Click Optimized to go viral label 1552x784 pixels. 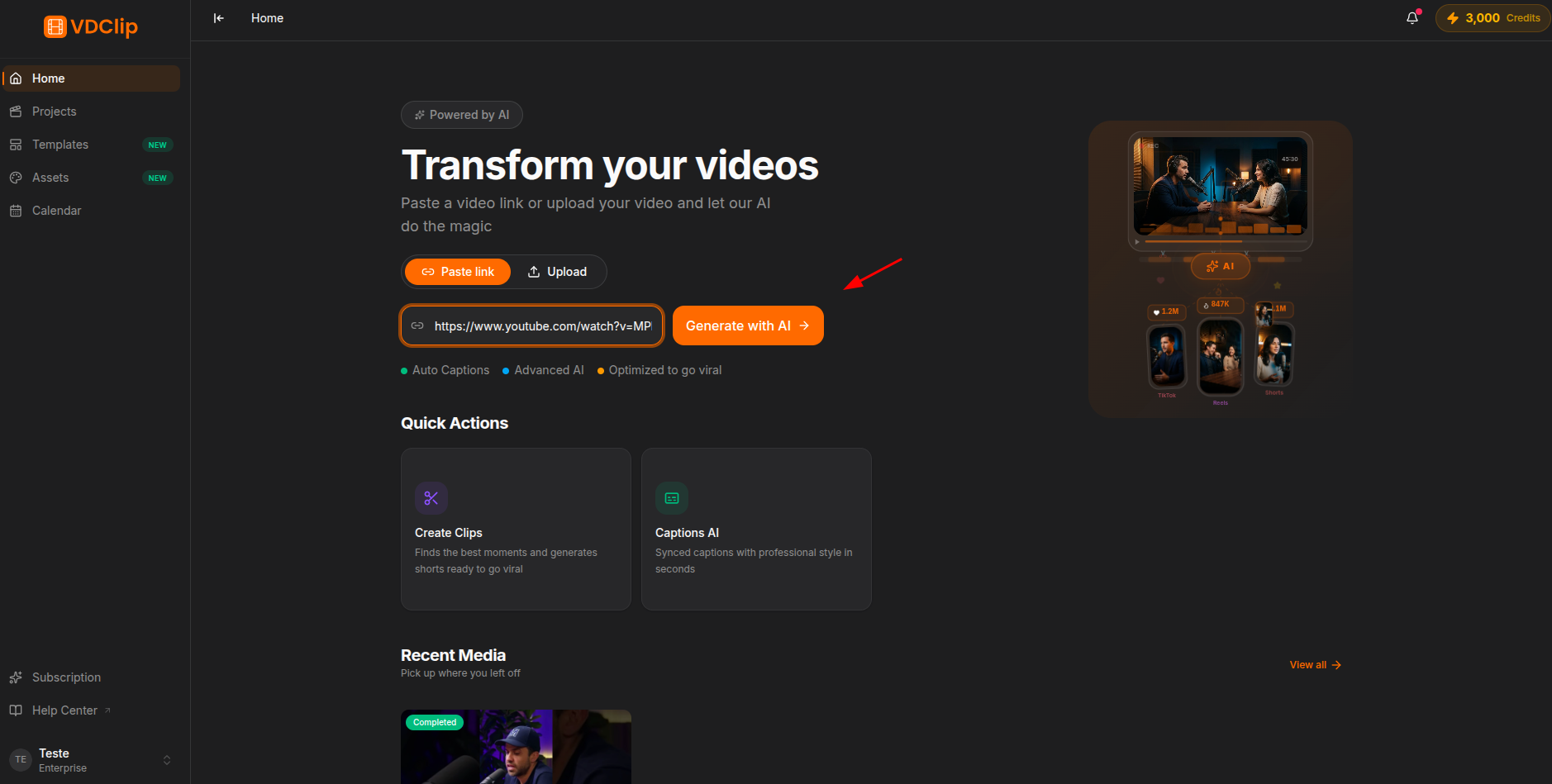(x=665, y=370)
